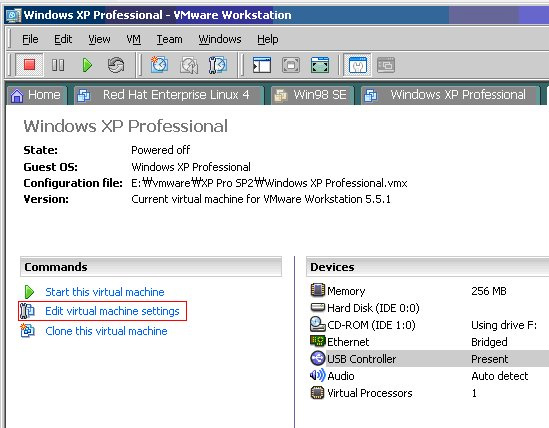Click the Commands section header
The image size is (549, 428).
(x=151, y=267)
